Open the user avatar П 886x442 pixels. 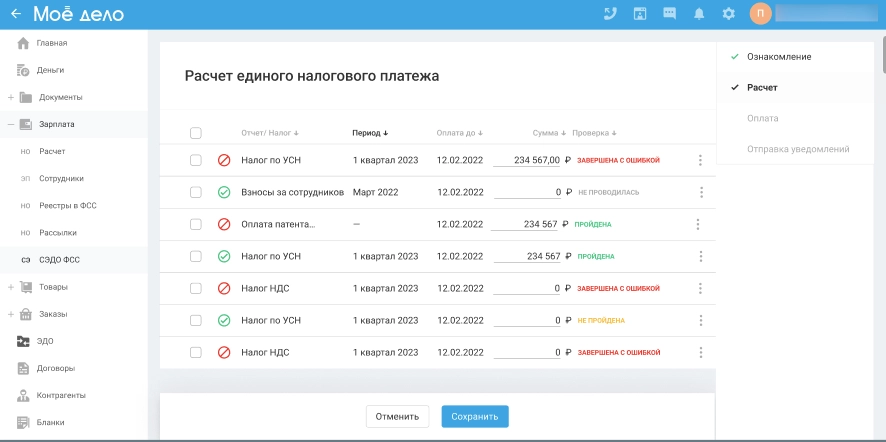click(x=761, y=14)
